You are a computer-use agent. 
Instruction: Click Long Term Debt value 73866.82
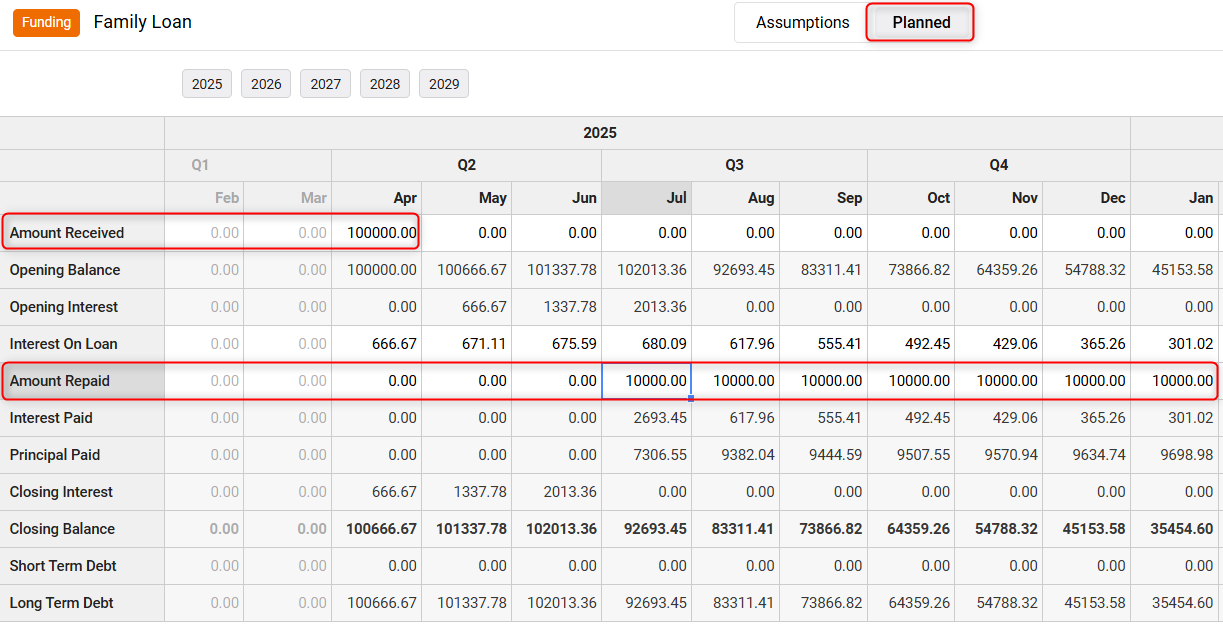(823, 603)
